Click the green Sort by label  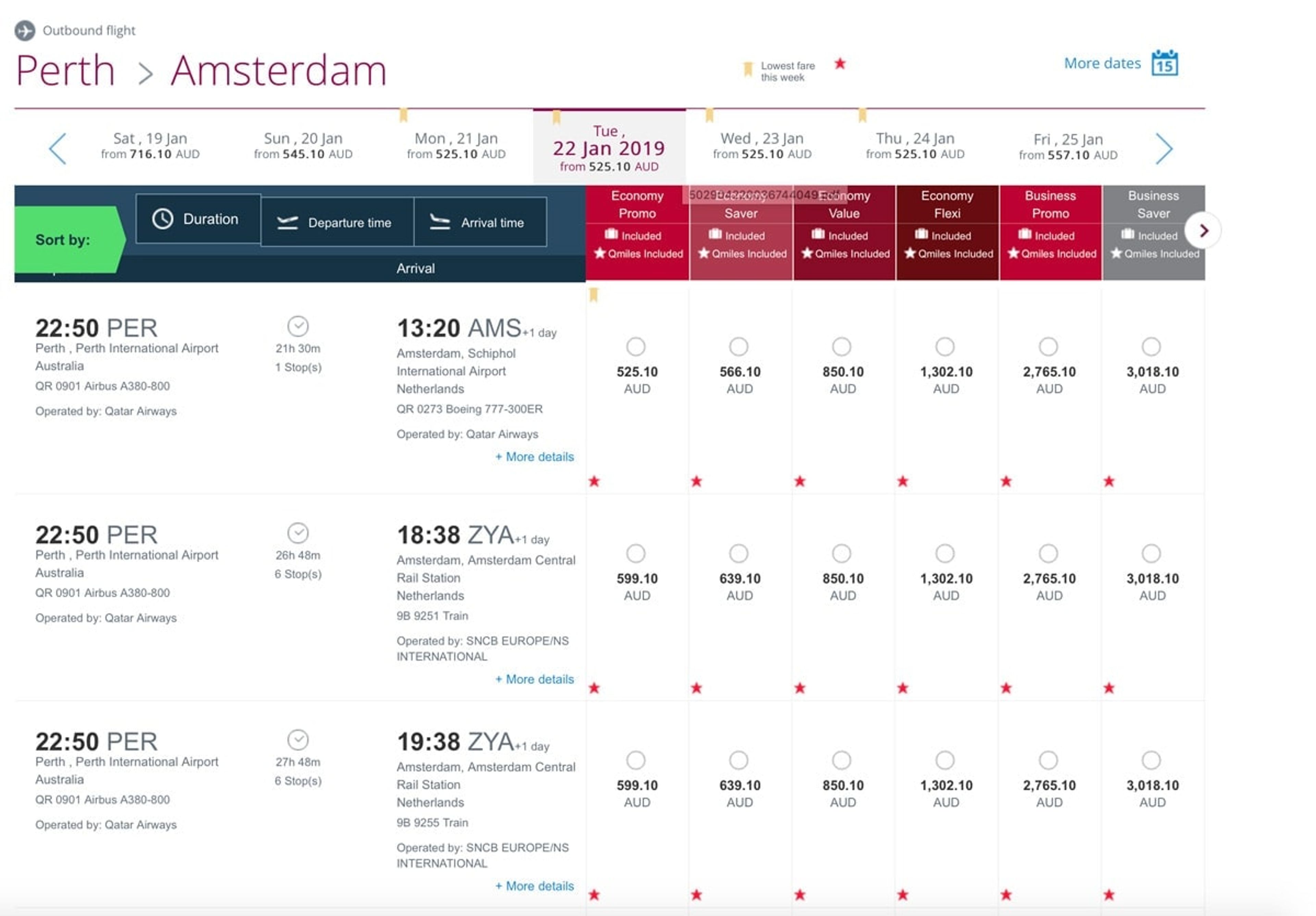click(x=63, y=240)
